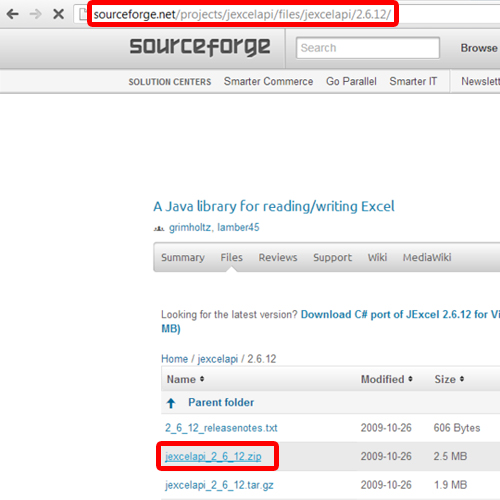This screenshot has width=500, height=500.
Task: Click the 2.6.12 breadcrumb text
Action: click(262, 359)
